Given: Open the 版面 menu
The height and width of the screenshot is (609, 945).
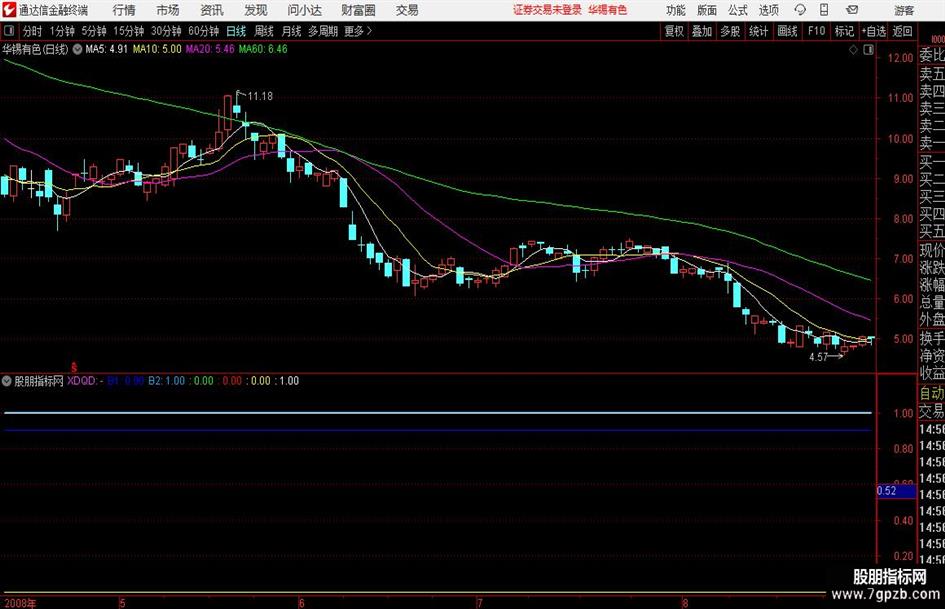Looking at the screenshot, I should click(x=706, y=10).
